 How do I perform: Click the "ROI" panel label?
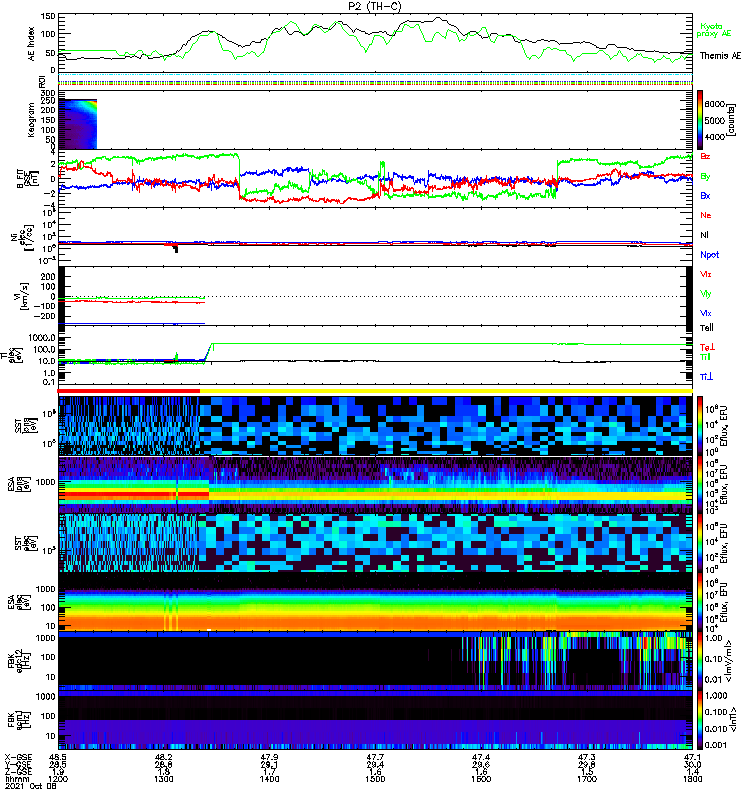point(42,81)
